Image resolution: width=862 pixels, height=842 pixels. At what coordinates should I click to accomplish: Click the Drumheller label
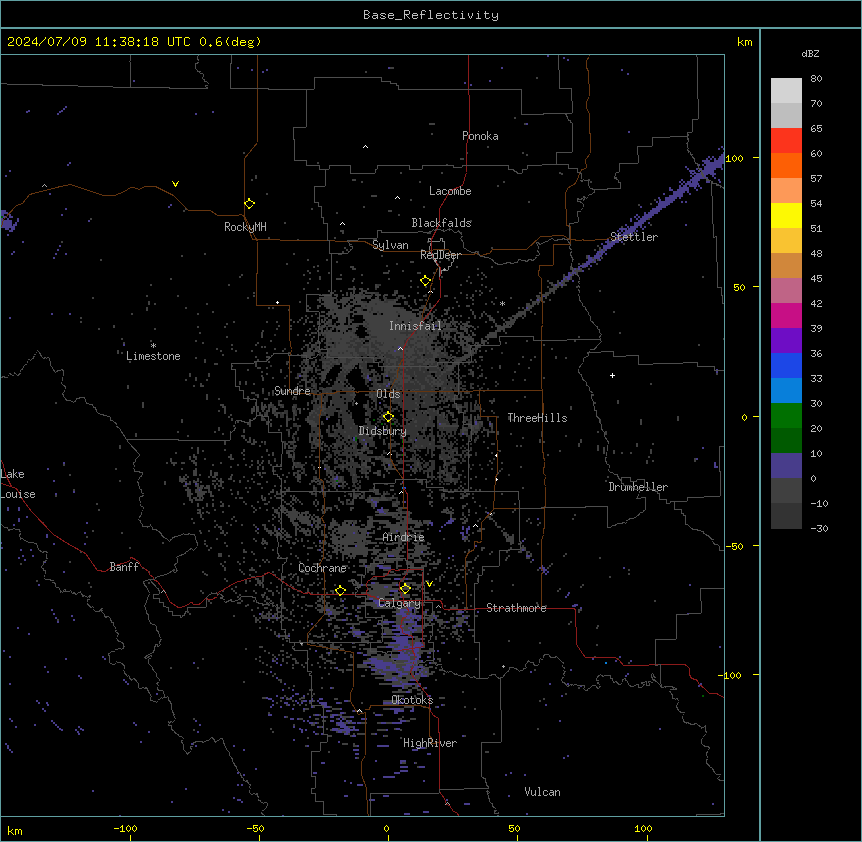638,487
